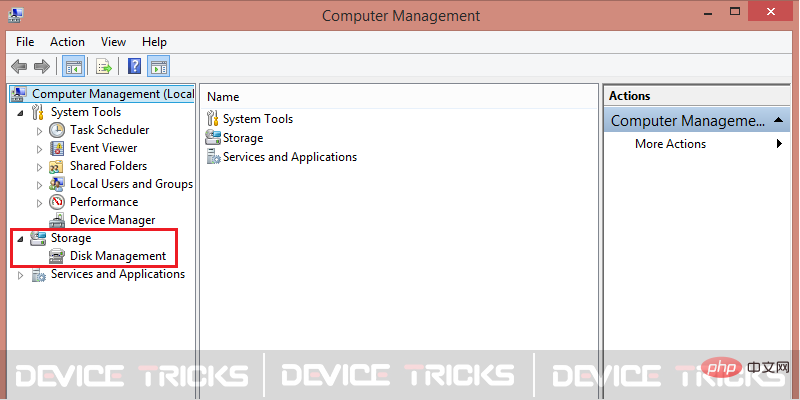
Task: Open Device Manager in the tree
Action: (x=112, y=220)
